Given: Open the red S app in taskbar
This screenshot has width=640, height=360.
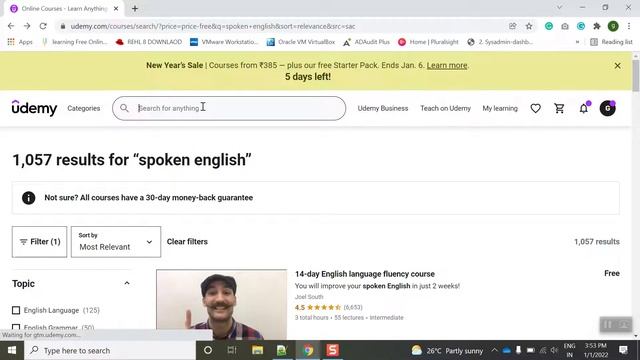Looking at the screenshot, I should pyautogui.click(x=333, y=350).
